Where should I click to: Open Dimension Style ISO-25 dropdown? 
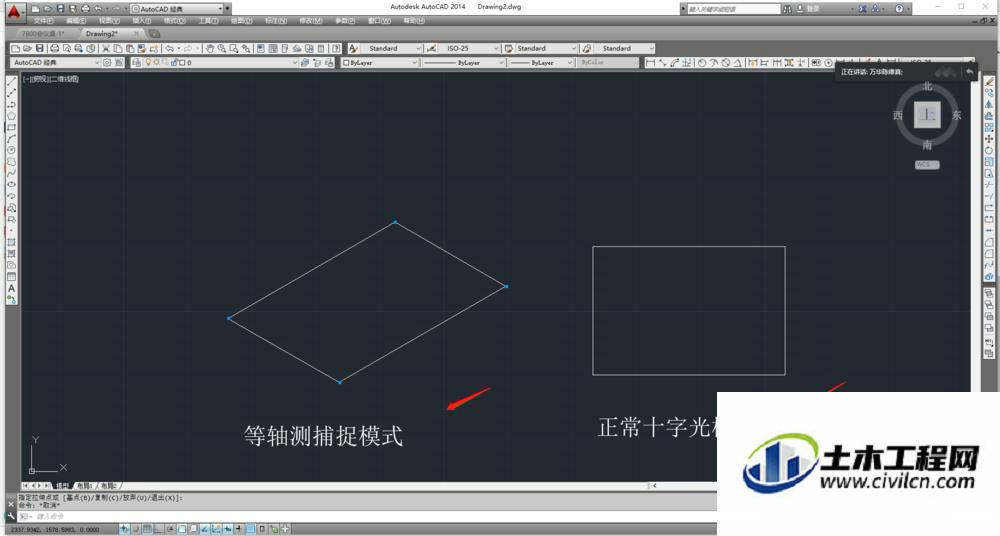tap(470, 48)
